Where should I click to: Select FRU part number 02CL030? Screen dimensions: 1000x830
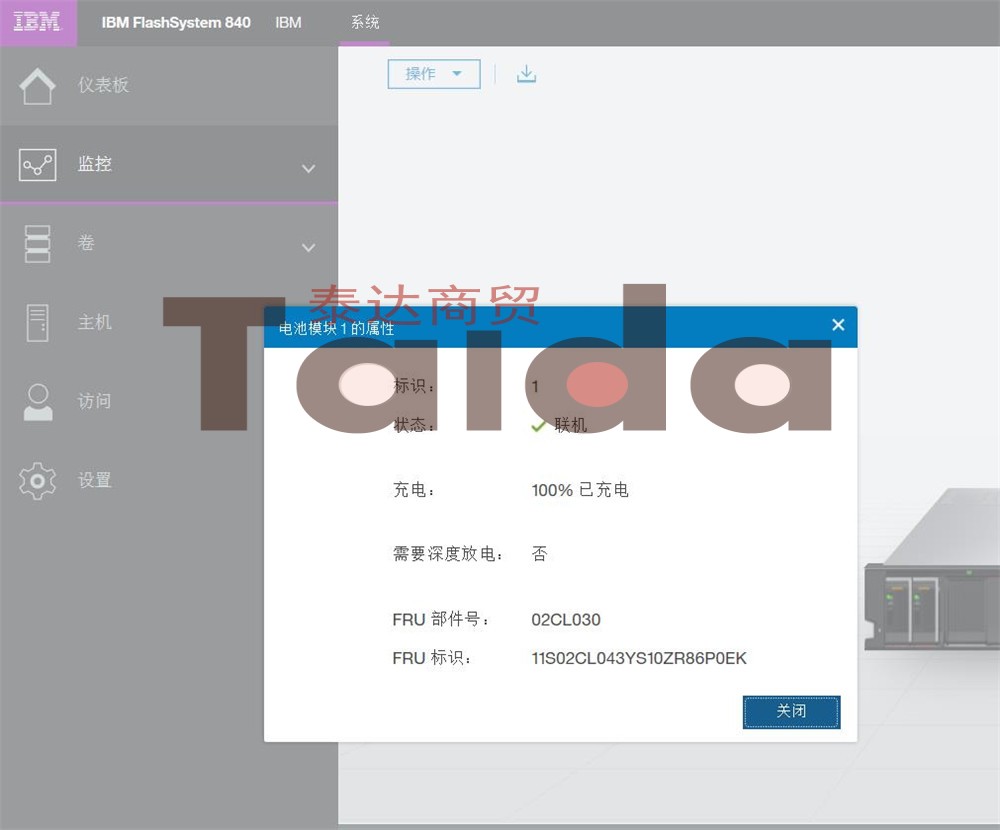(x=566, y=619)
